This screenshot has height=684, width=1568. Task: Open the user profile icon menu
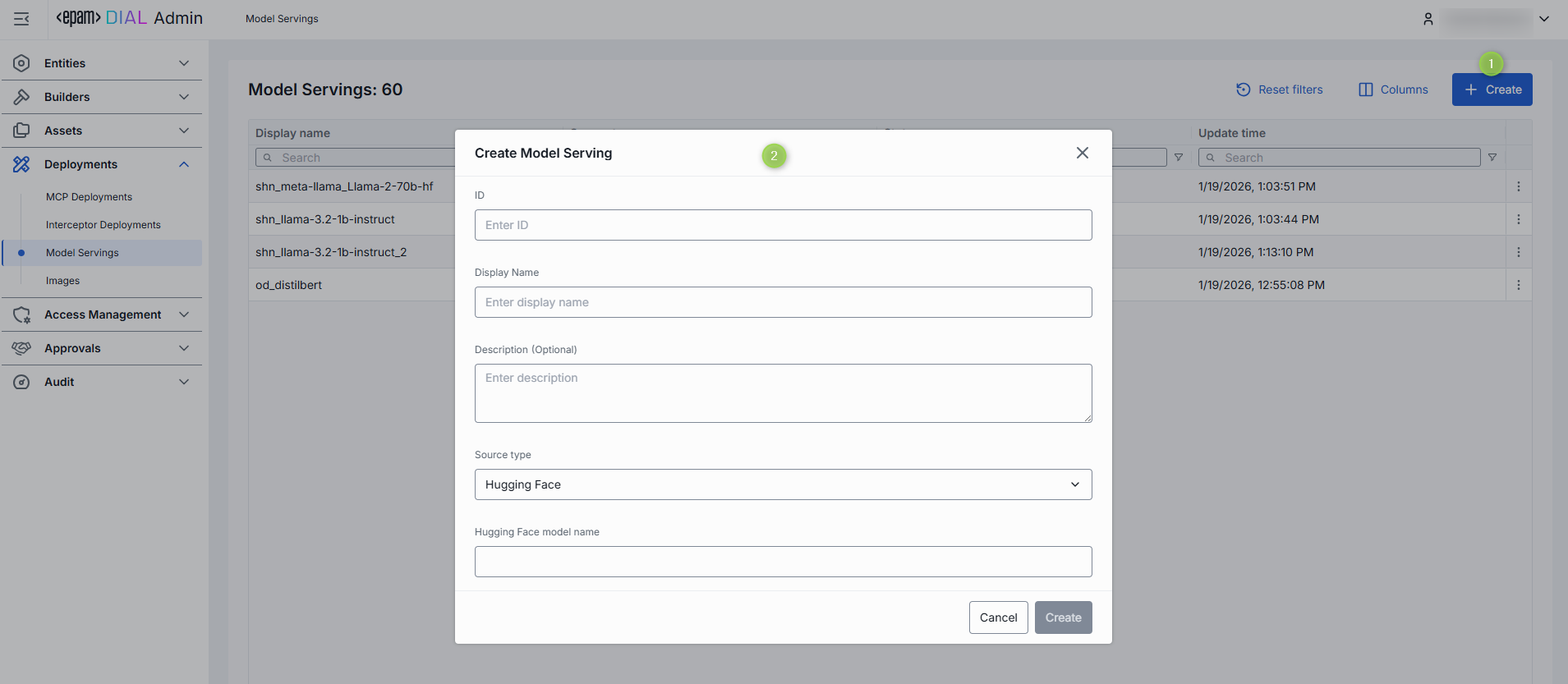[1428, 19]
